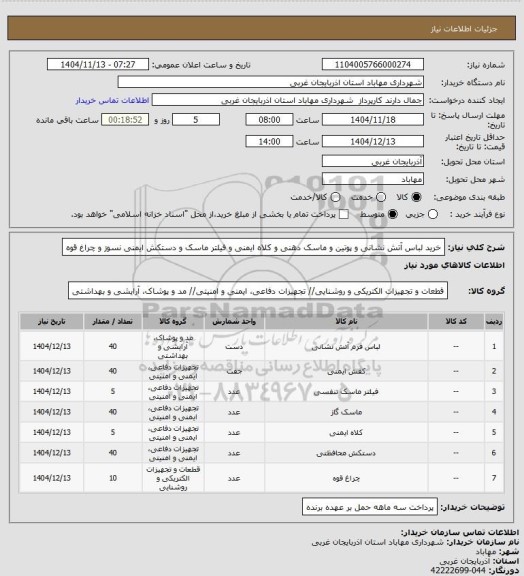The height and width of the screenshot is (576, 524).
Task: Click the response deadline time 08:00
Action: click(x=269, y=120)
